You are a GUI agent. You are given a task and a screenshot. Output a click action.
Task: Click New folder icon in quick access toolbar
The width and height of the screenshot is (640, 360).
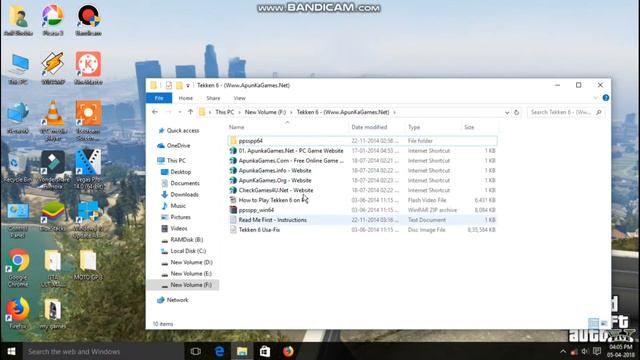coord(179,85)
